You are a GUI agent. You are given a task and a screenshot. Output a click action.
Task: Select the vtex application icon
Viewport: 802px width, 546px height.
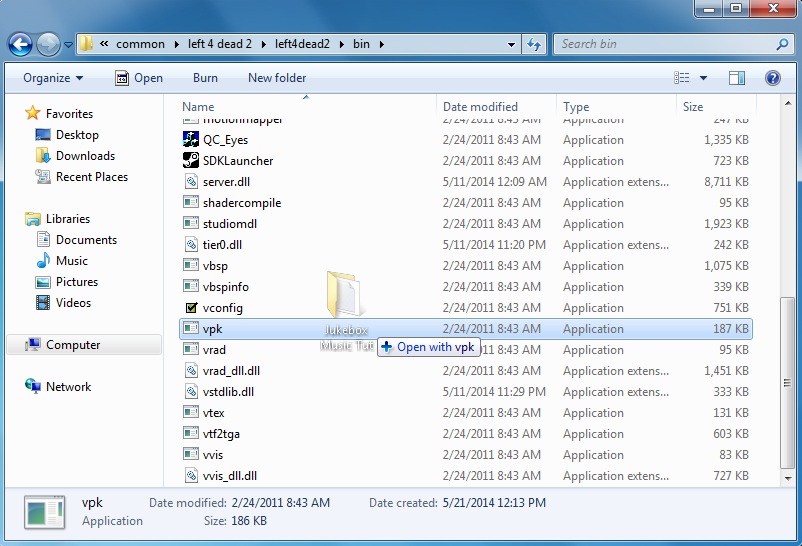(x=191, y=412)
